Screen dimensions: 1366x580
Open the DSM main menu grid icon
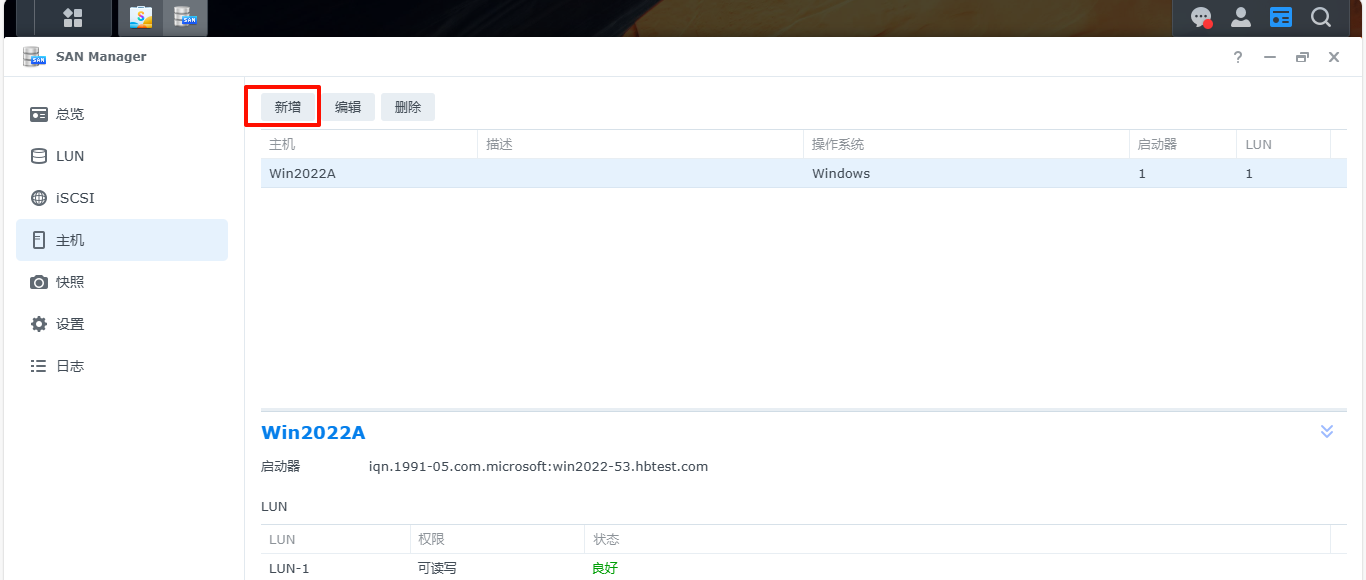(x=73, y=18)
